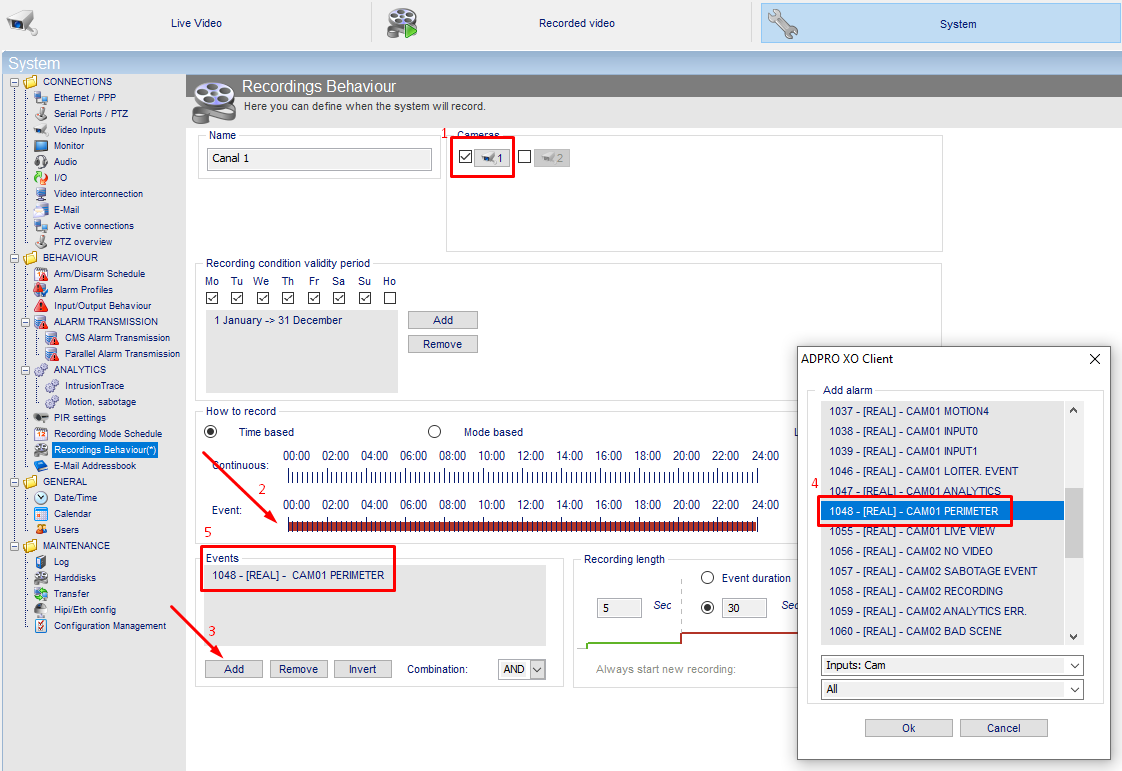Toggle camera 1 checkbox
The image size is (1122, 771).
click(466, 157)
